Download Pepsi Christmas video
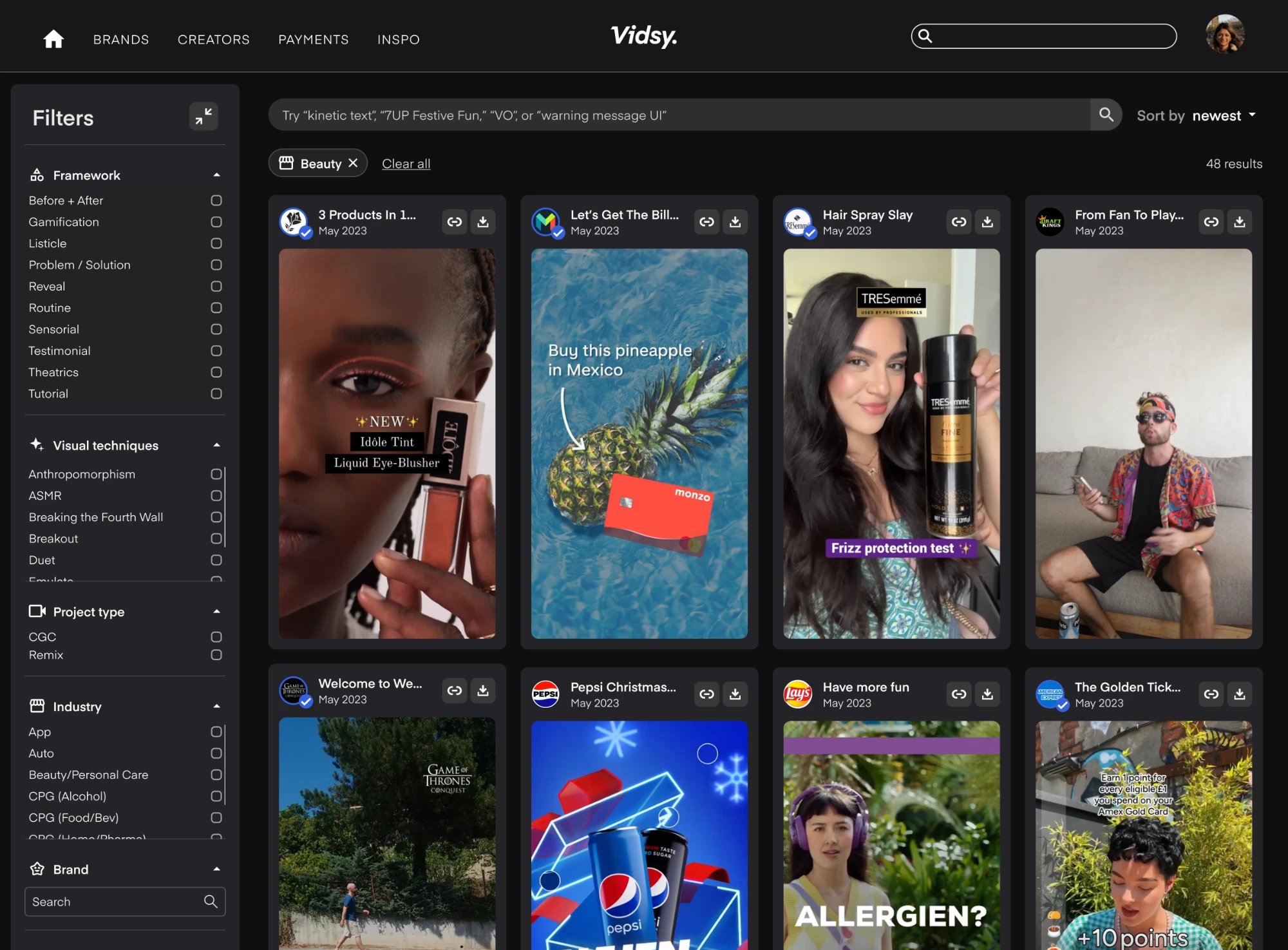The width and height of the screenshot is (1288, 950). (x=735, y=694)
